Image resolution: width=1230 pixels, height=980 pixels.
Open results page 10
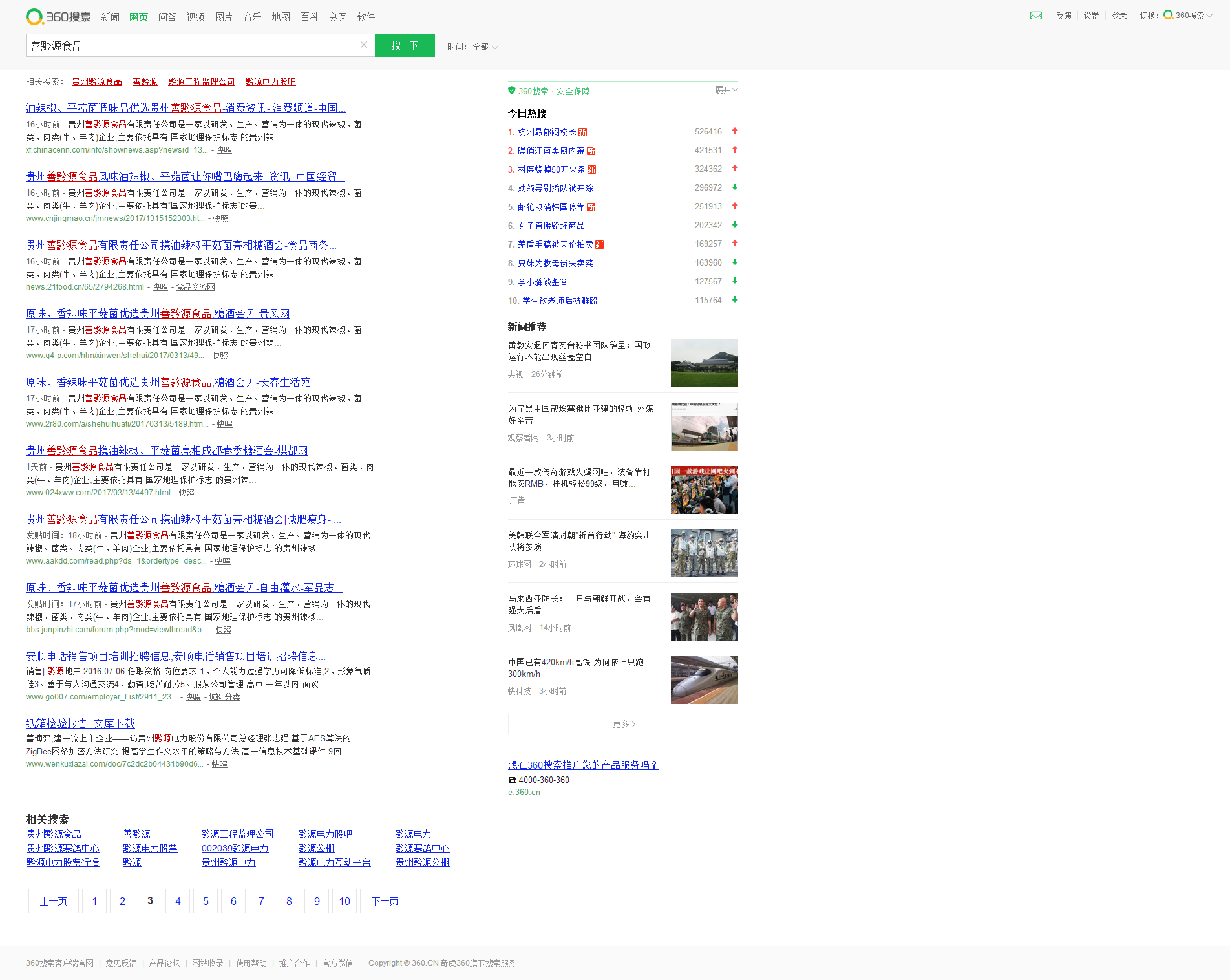pos(345,901)
